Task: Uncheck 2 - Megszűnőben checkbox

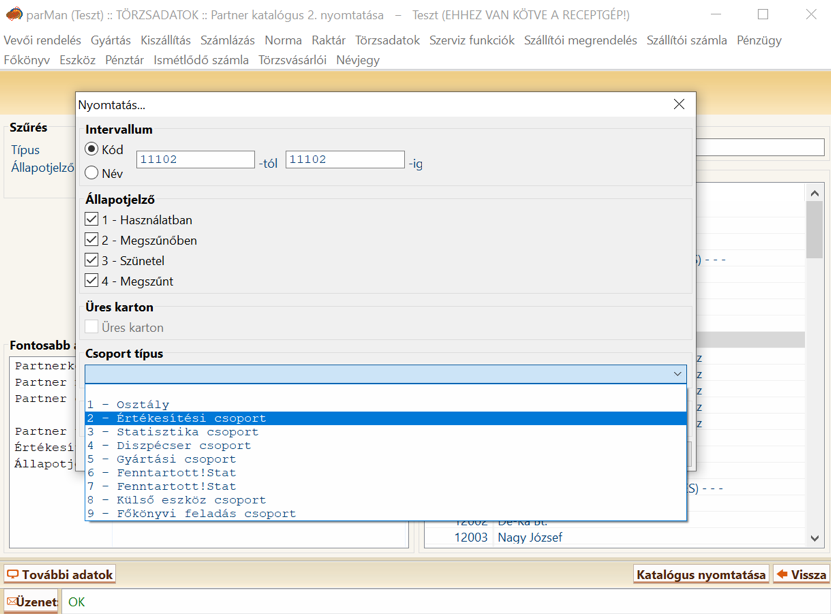Action: 92,240
